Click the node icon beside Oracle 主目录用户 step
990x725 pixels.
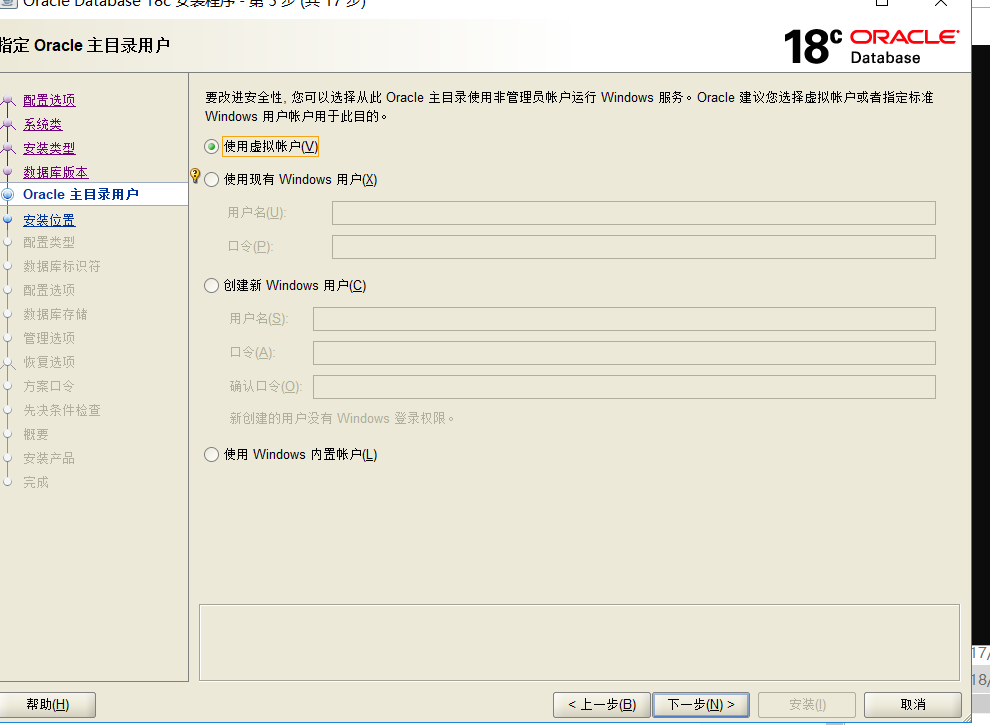(8, 193)
